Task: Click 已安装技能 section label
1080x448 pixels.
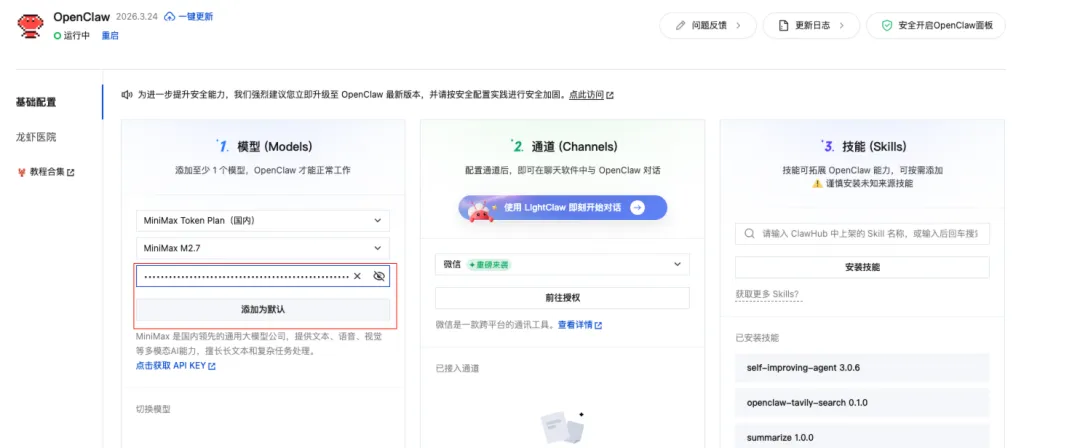Action: click(x=758, y=338)
